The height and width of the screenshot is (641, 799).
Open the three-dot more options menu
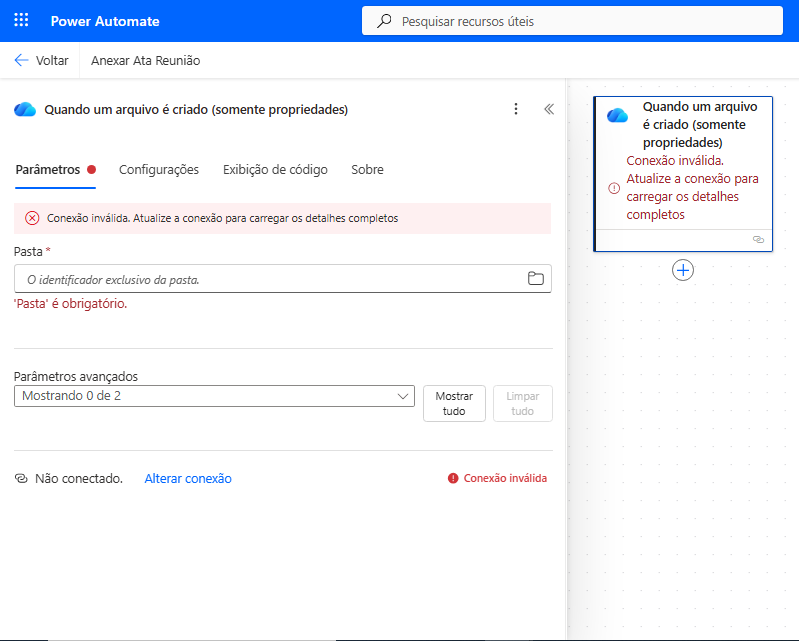(516, 109)
